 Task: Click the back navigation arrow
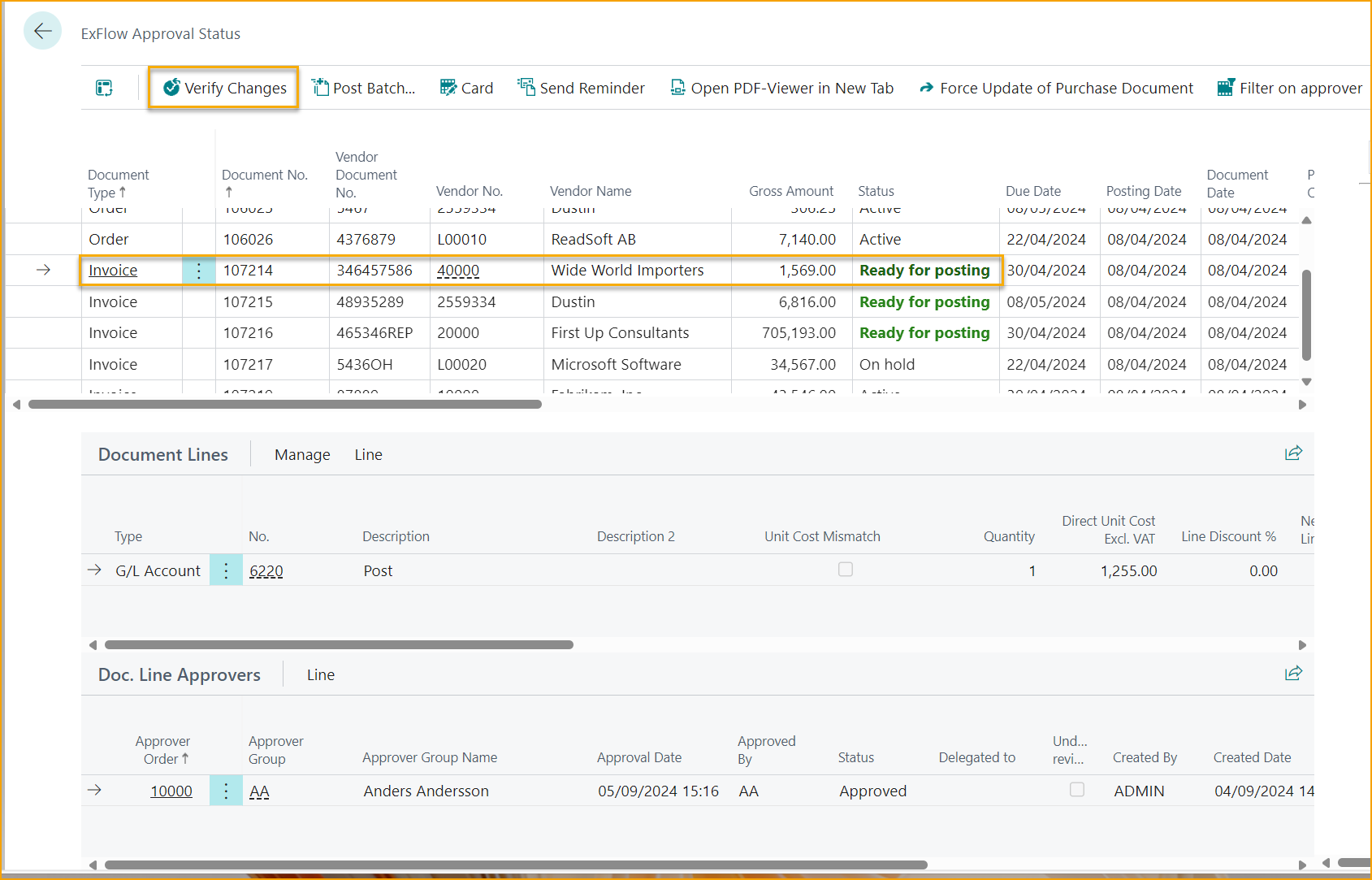pyautogui.click(x=42, y=31)
